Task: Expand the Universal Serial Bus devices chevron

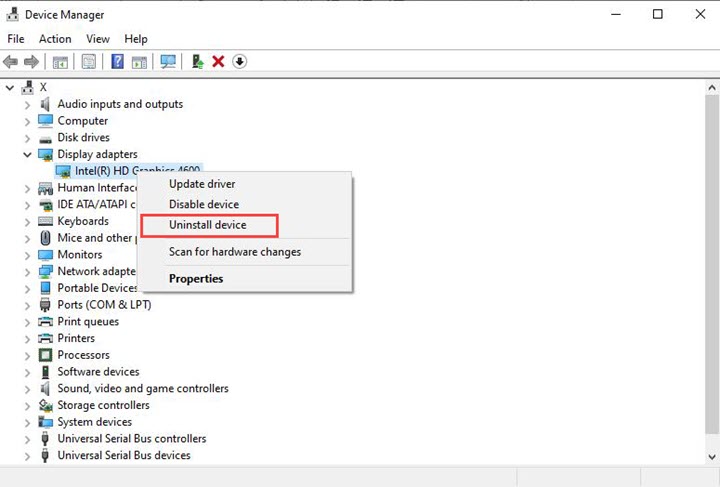Action: coord(27,456)
